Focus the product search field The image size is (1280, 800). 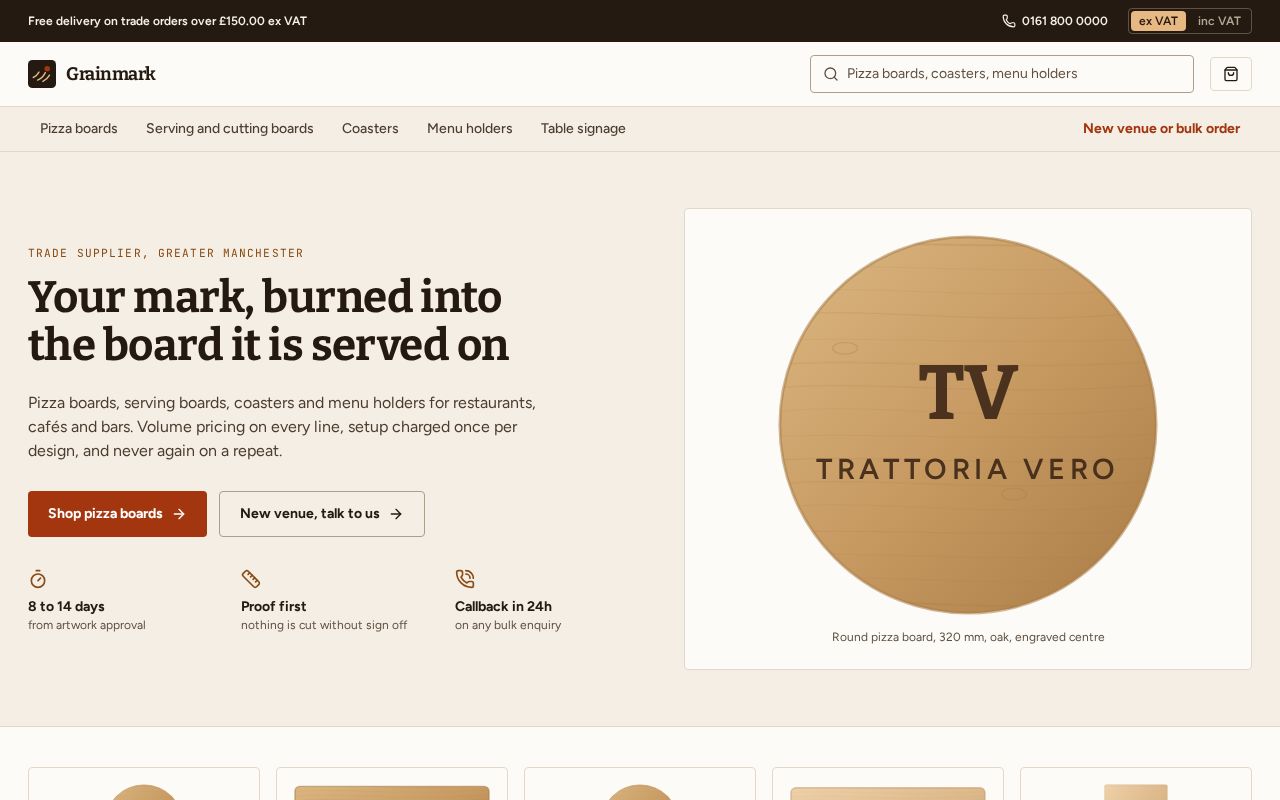click(x=1001, y=74)
